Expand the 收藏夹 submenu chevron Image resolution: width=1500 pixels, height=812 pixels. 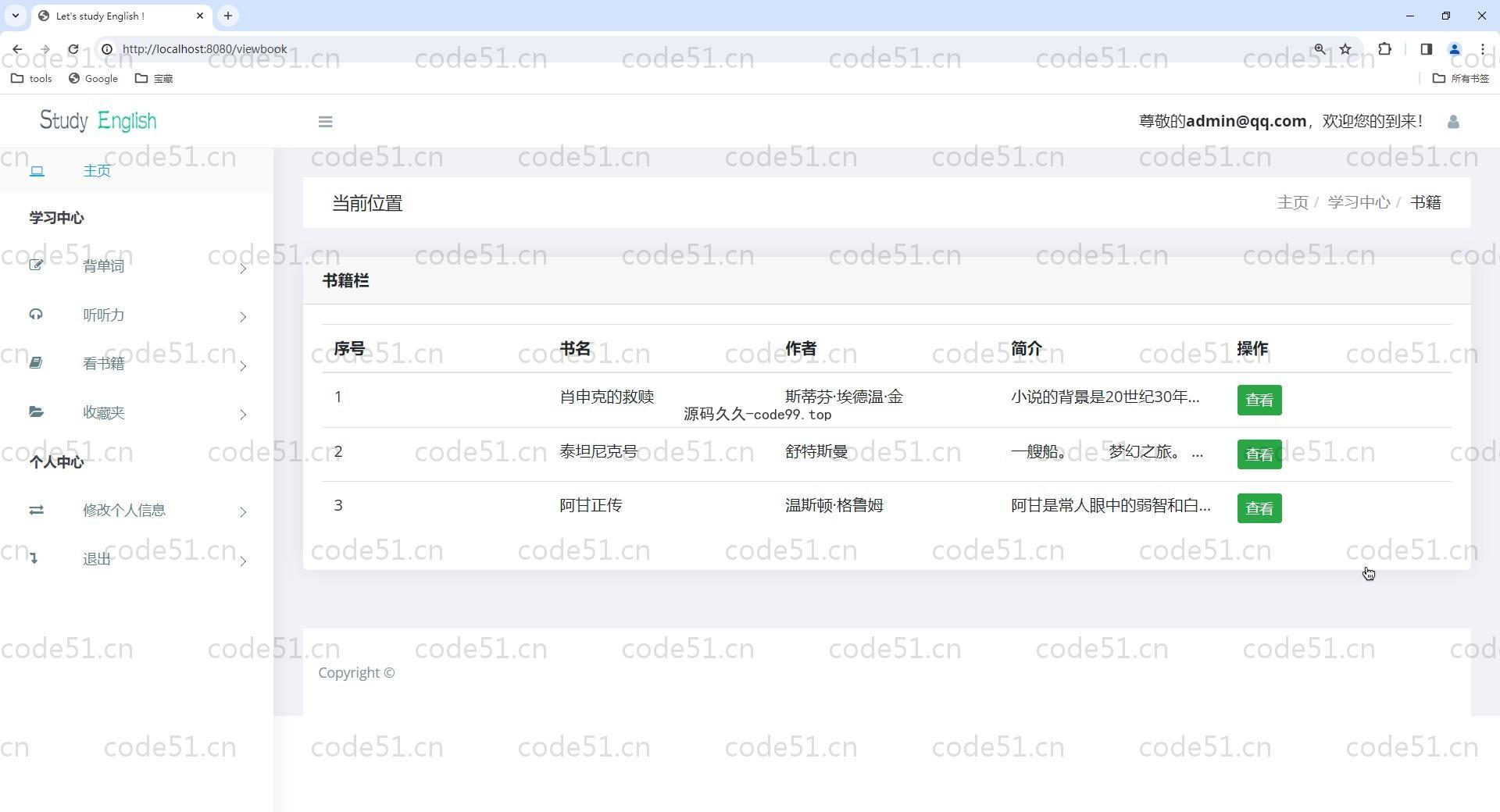pos(243,415)
